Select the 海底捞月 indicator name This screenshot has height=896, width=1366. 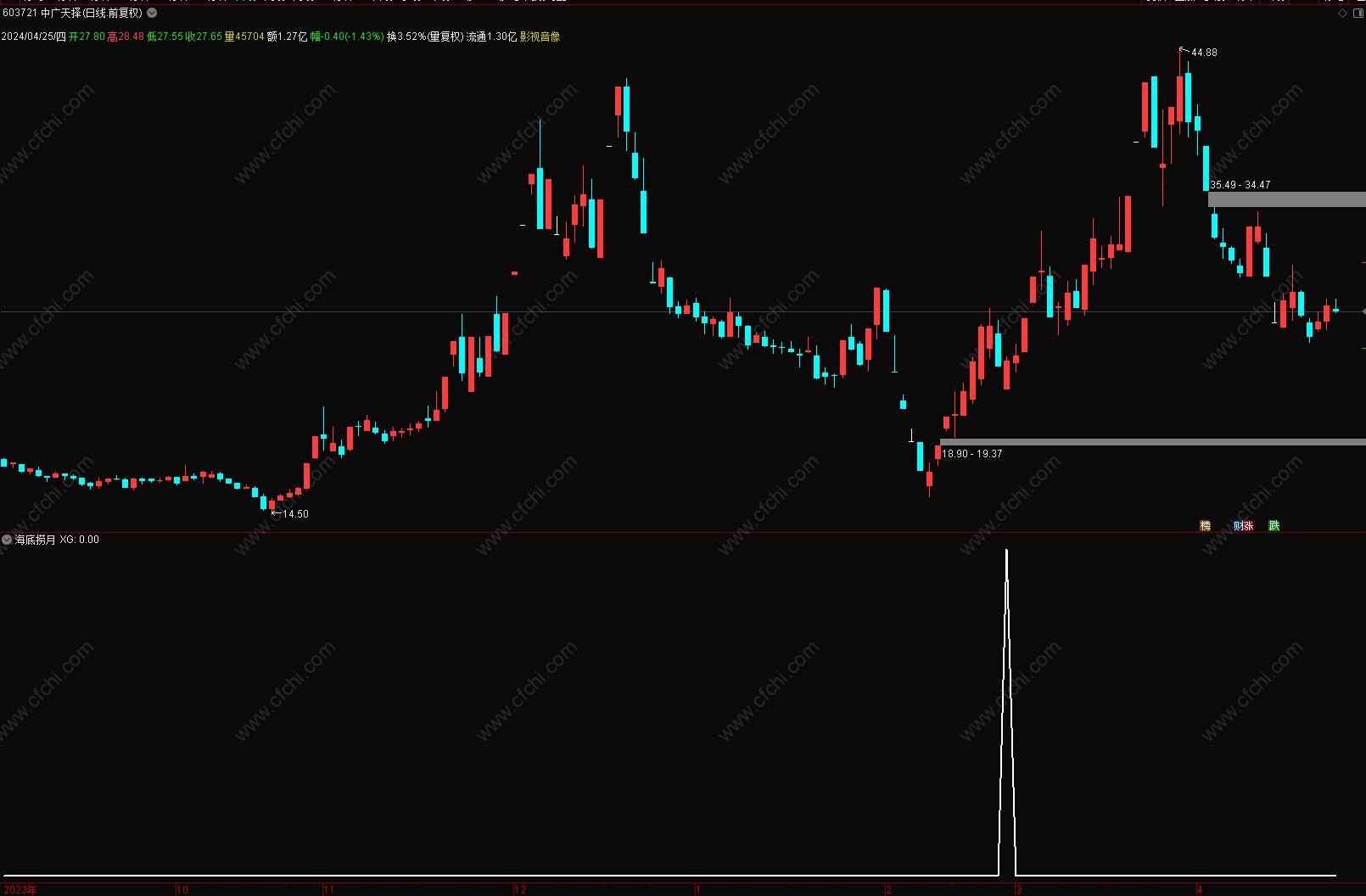coord(36,540)
